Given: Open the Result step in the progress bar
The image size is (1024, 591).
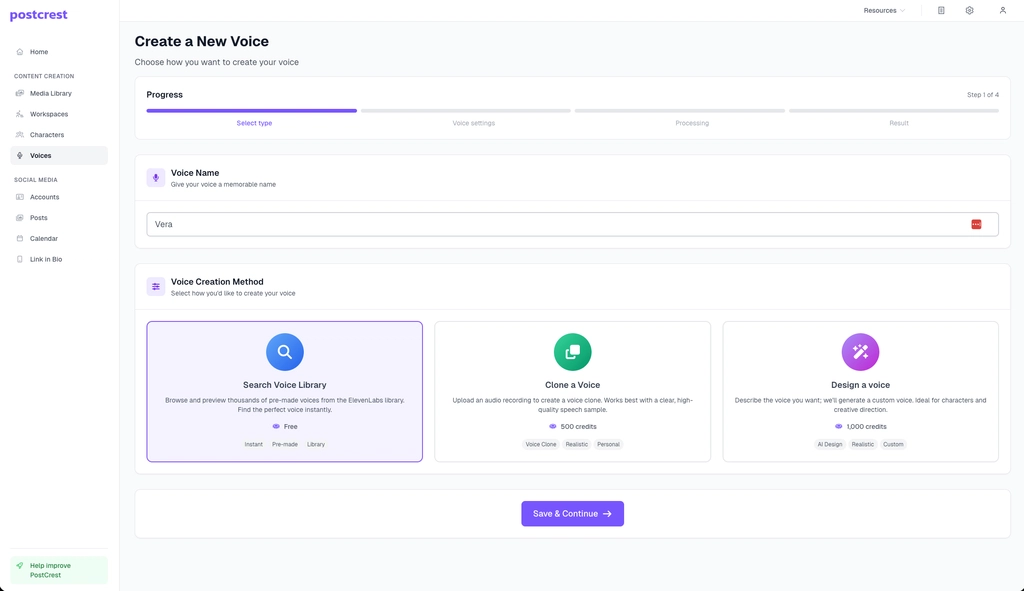Looking at the screenshot, I should [899, 123].
